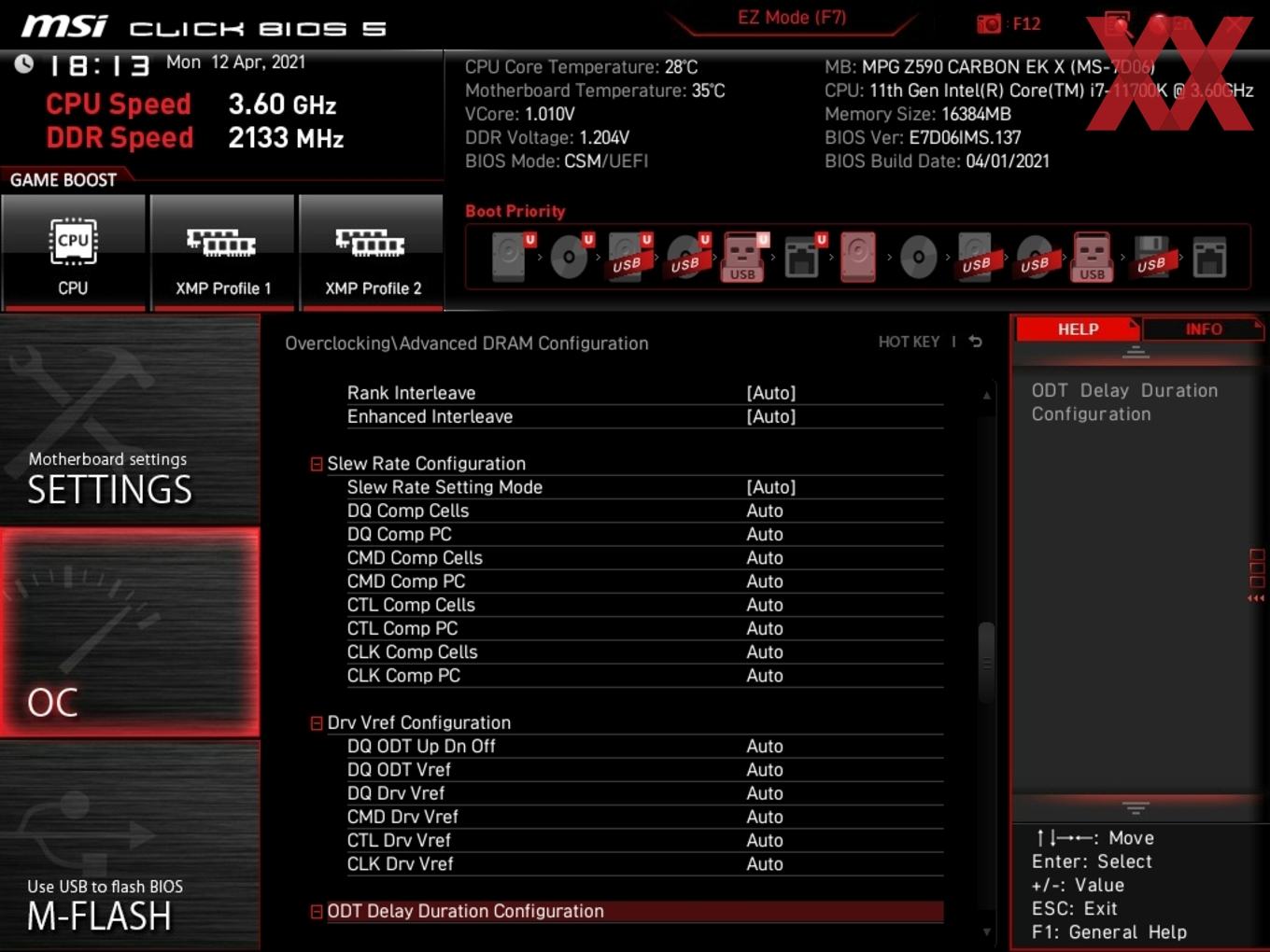
Task: Select the CLK Drv Vref row label
Action: 400,864
